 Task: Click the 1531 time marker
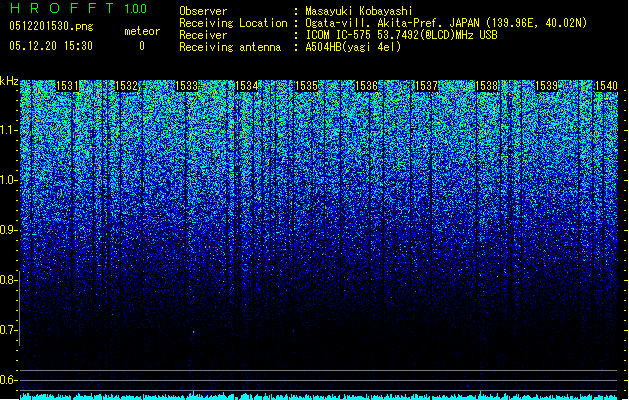pyautogui.click(x=67, y=86)
